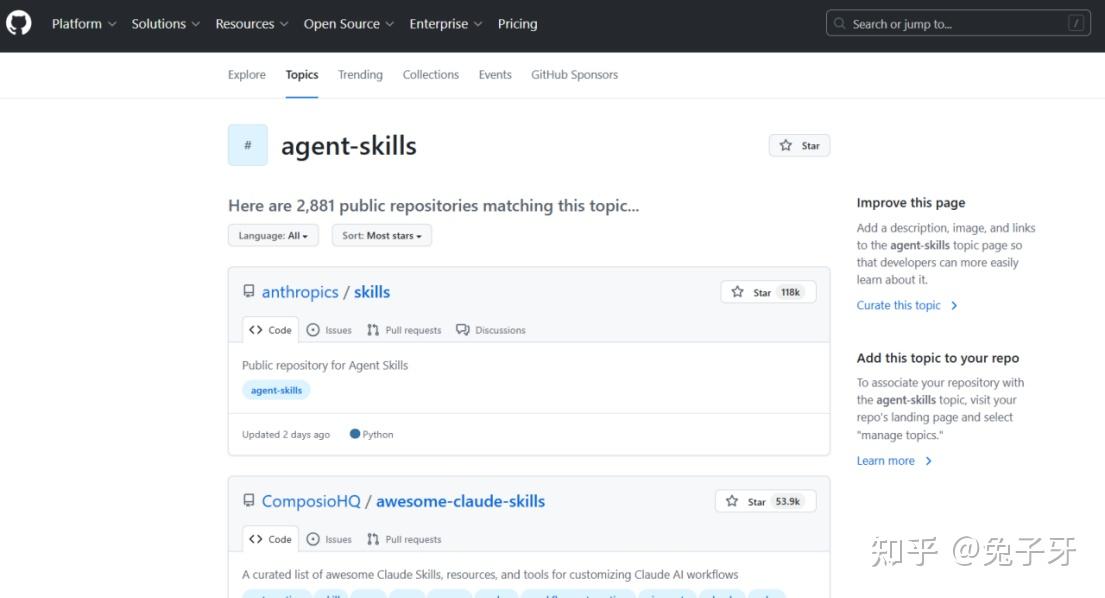Focus the Search or jump to field
This screenshot has width=1105, height=598.
coord(958,23)
